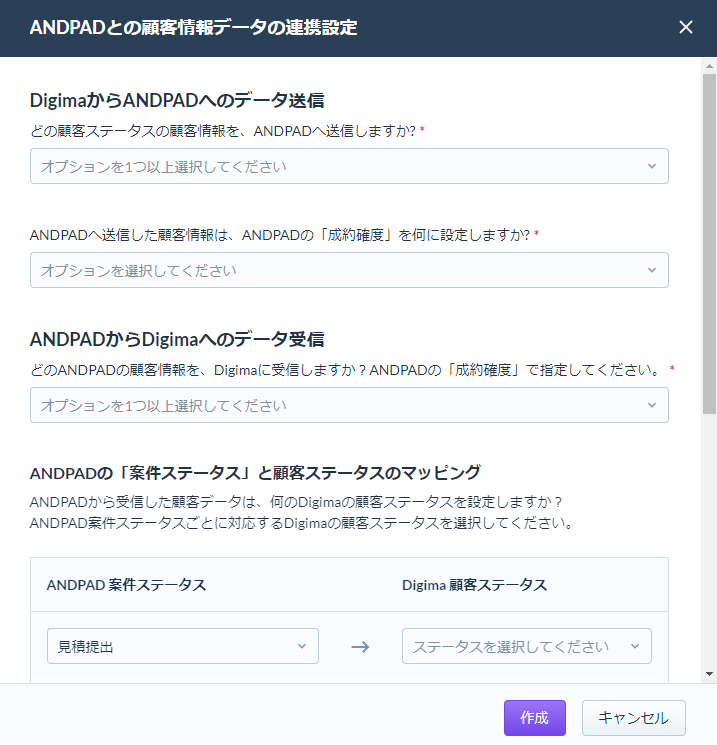Click the ANDPAD 案件ステータス column header
The width and height of the screenshot is (717, 745).
point(126,585)
